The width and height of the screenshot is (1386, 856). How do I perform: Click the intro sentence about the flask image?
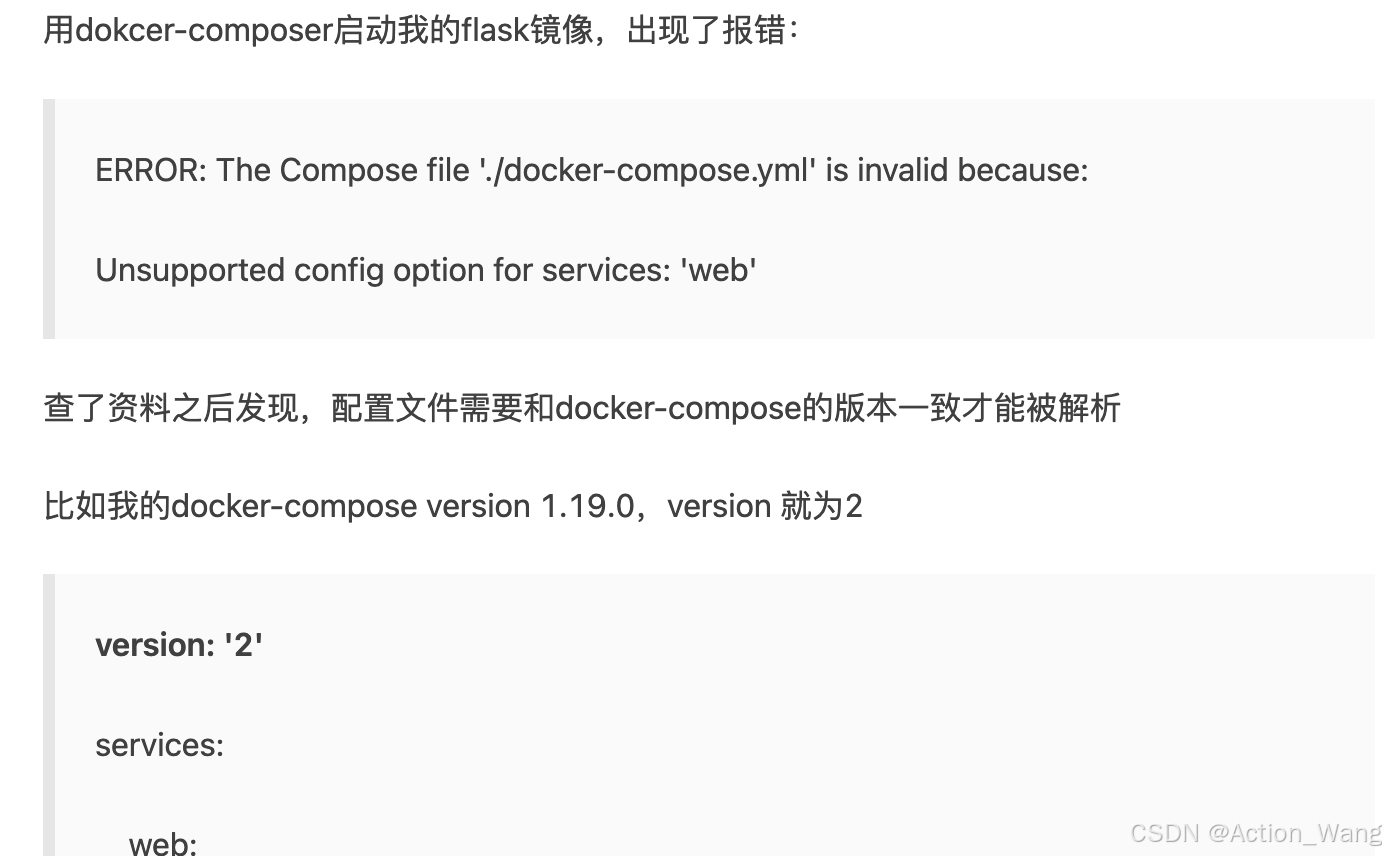tap(422, 30)
